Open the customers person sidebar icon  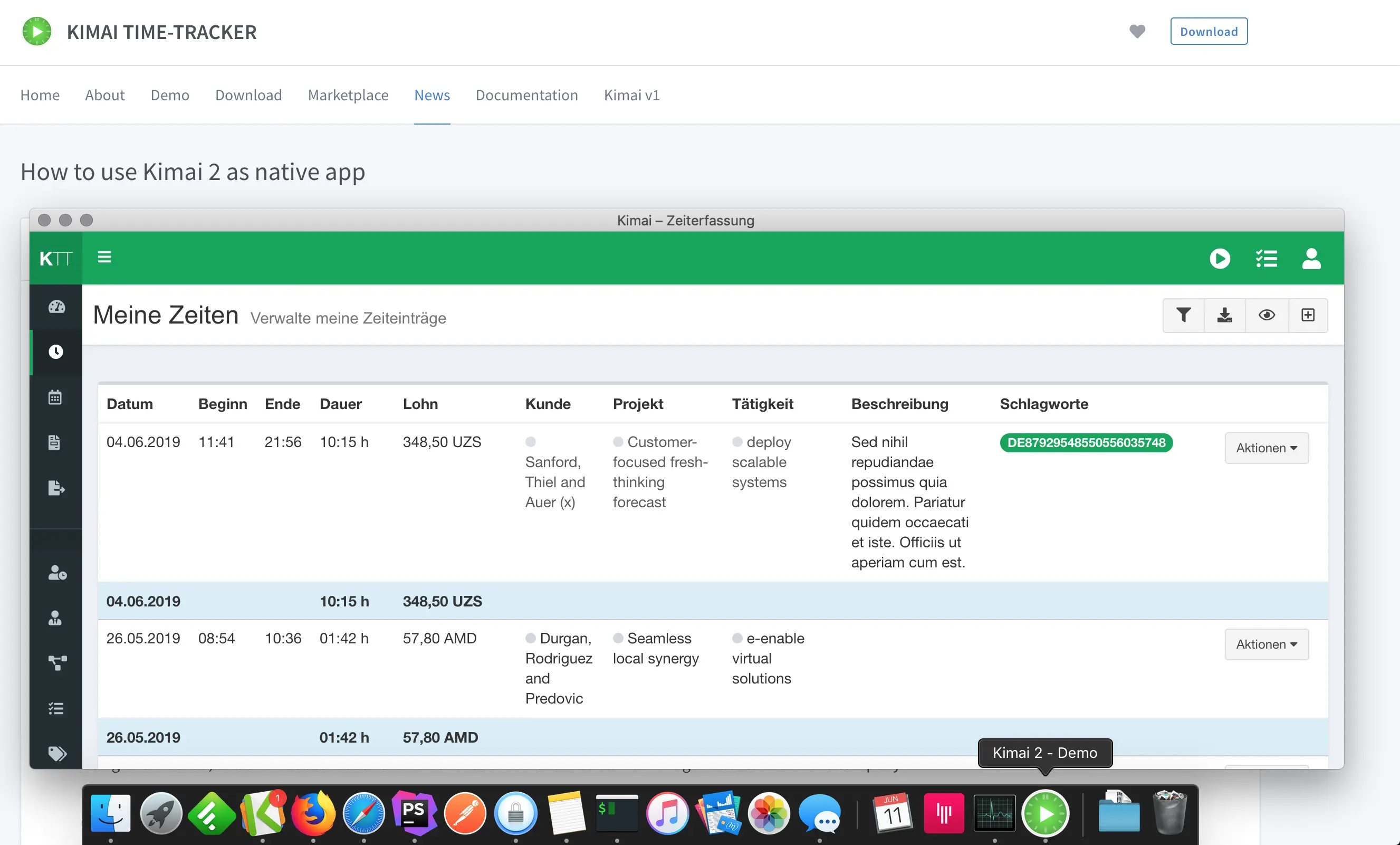pos(55,618)
